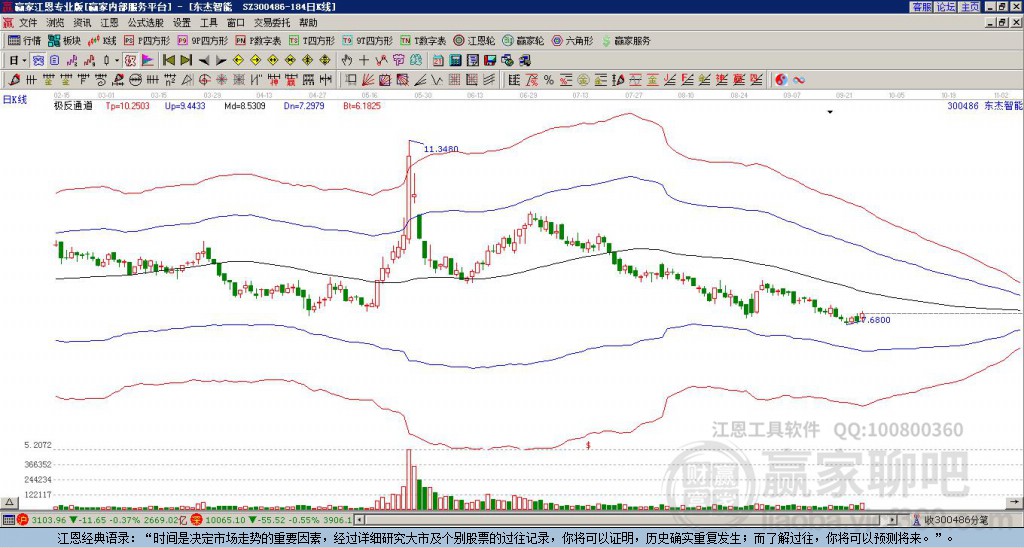Open the P四方形 tool
The image size is (1024, 548).
[147, 40]
